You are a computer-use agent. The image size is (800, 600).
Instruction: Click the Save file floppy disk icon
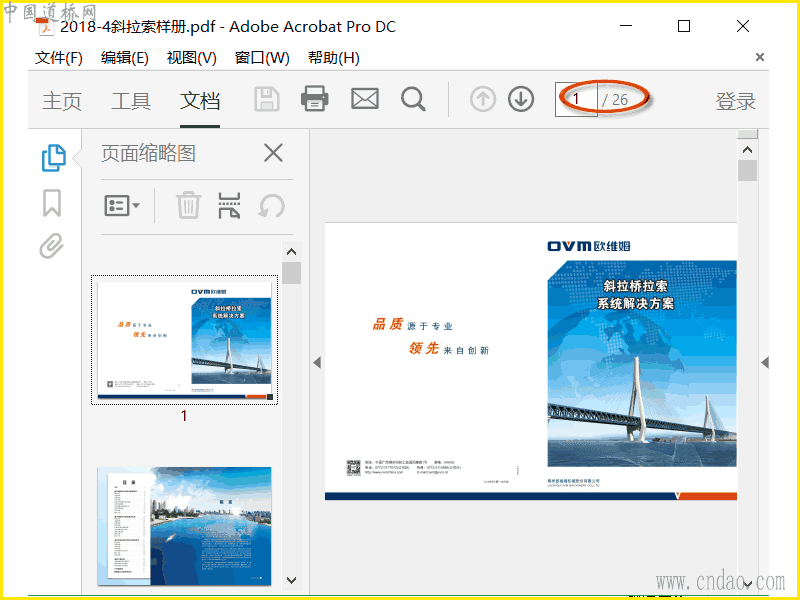coord(267,99)
